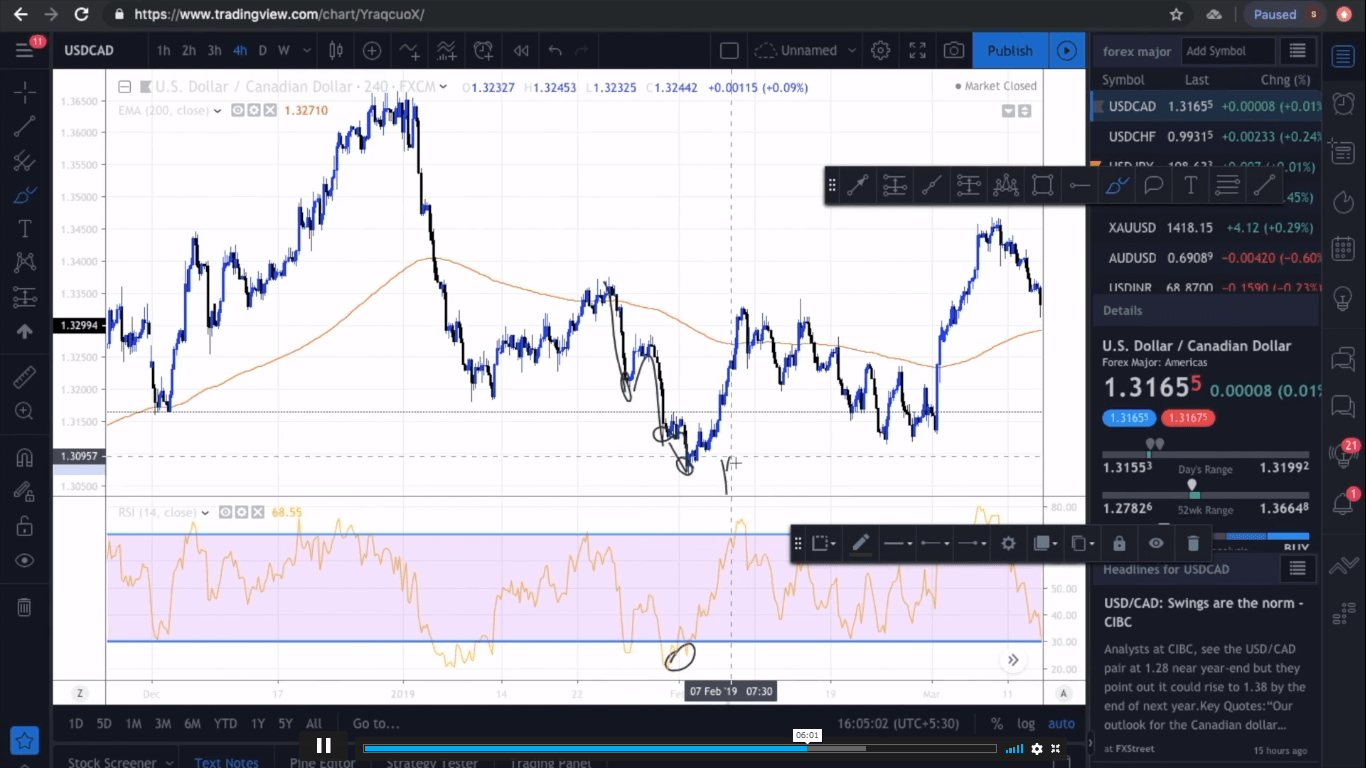The image size is (1366, 768).
Task: Select the ruler measure tool
Action: (x=25, y=377)
